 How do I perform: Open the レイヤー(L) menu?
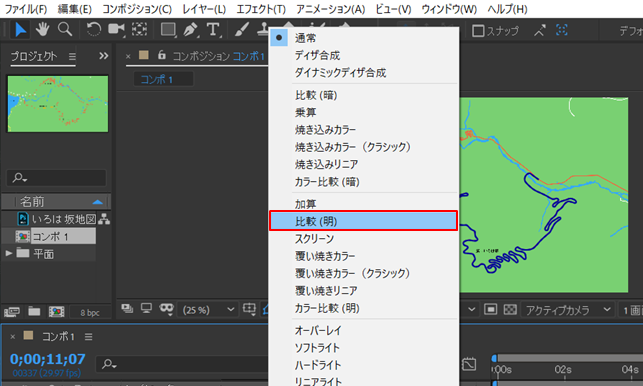(x=204, y=9)
